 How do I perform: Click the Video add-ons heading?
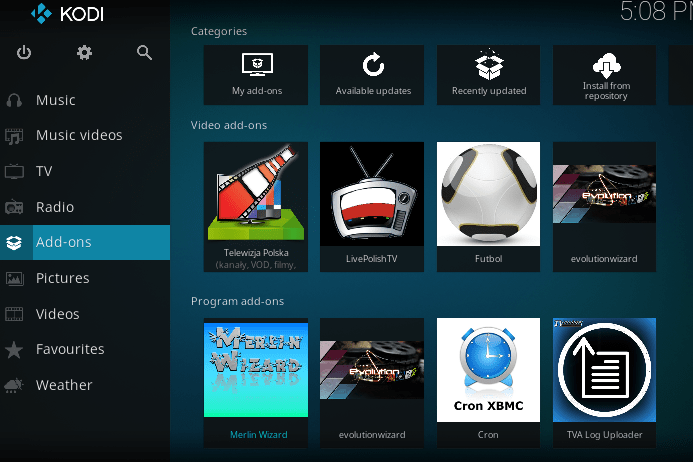[229, 126]
